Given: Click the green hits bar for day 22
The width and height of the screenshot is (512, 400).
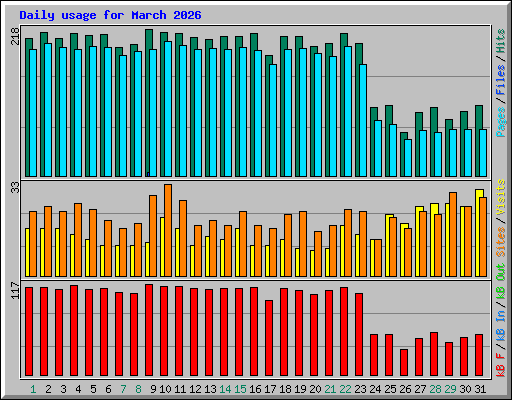Looking at the screenshot, I should (342, 105).
